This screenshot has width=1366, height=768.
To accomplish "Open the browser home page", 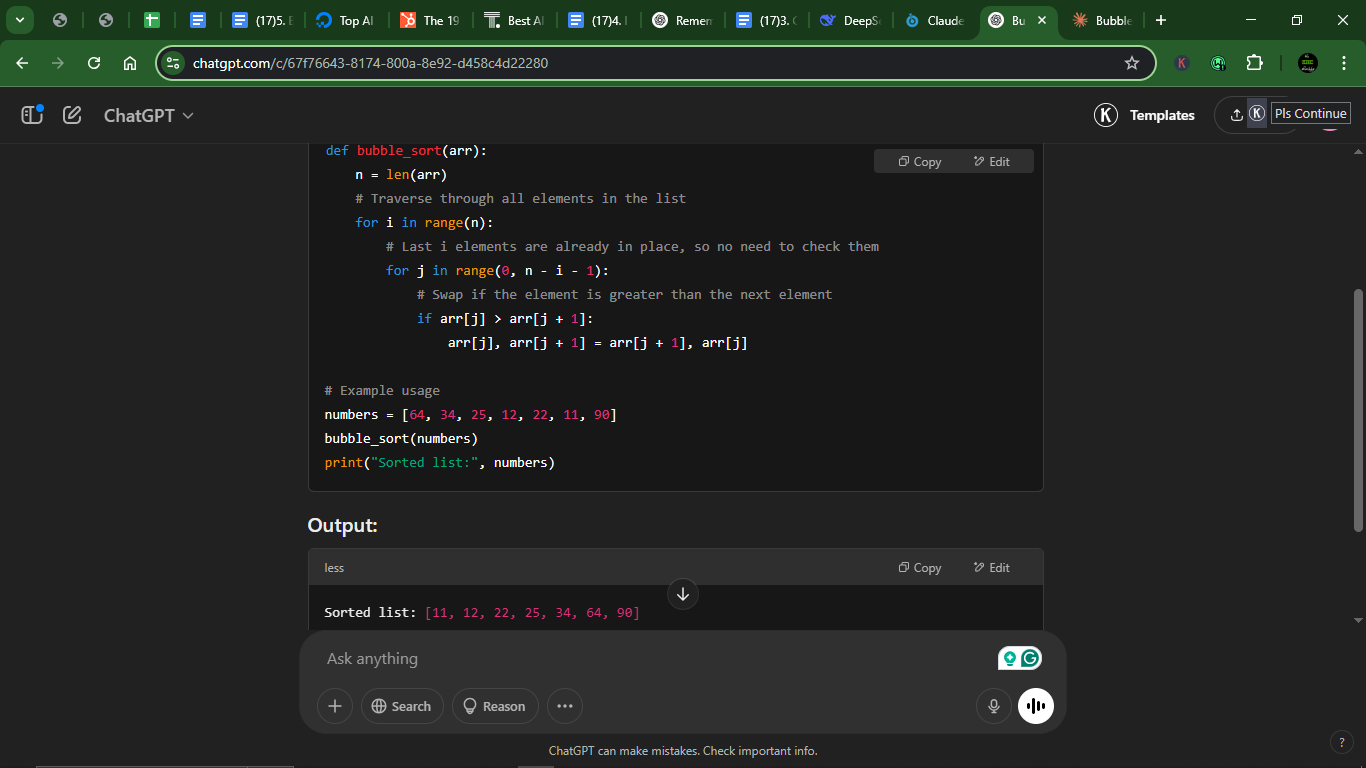I will [130, 63].
